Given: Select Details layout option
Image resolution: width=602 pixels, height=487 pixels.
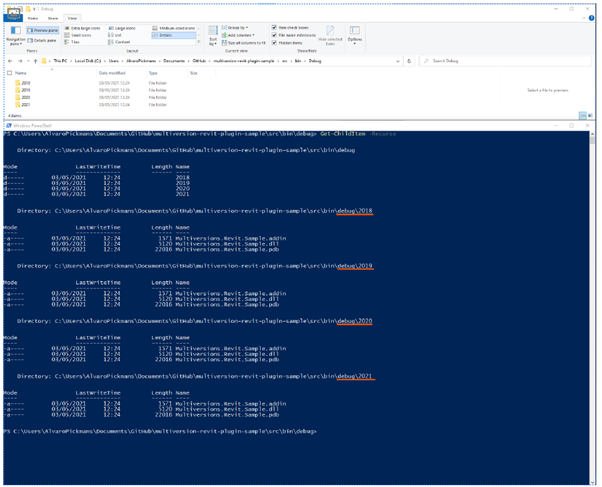Looking at the screenshot, I should point(174,35).
